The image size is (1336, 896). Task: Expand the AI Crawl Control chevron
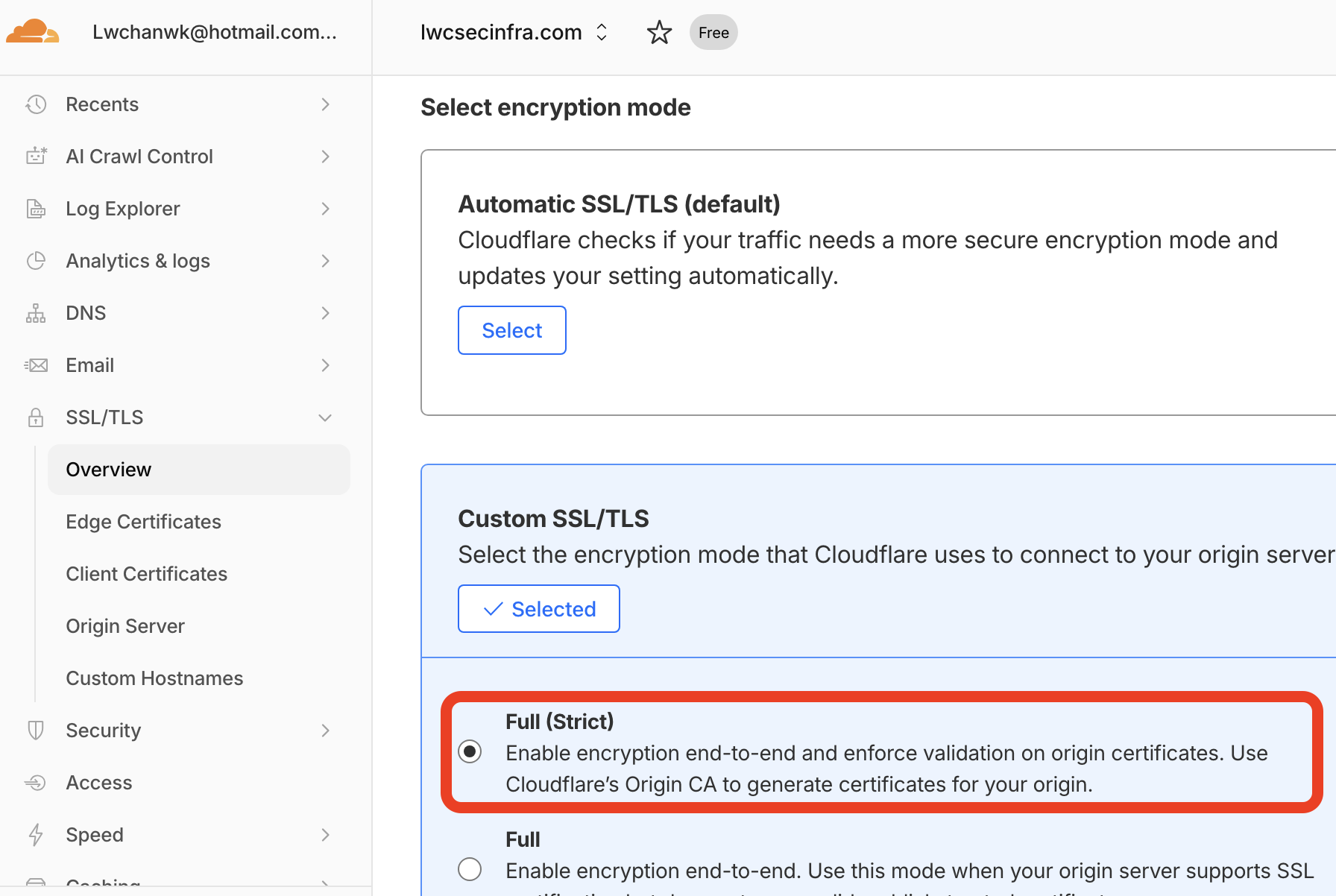click(x=325, y=157)
